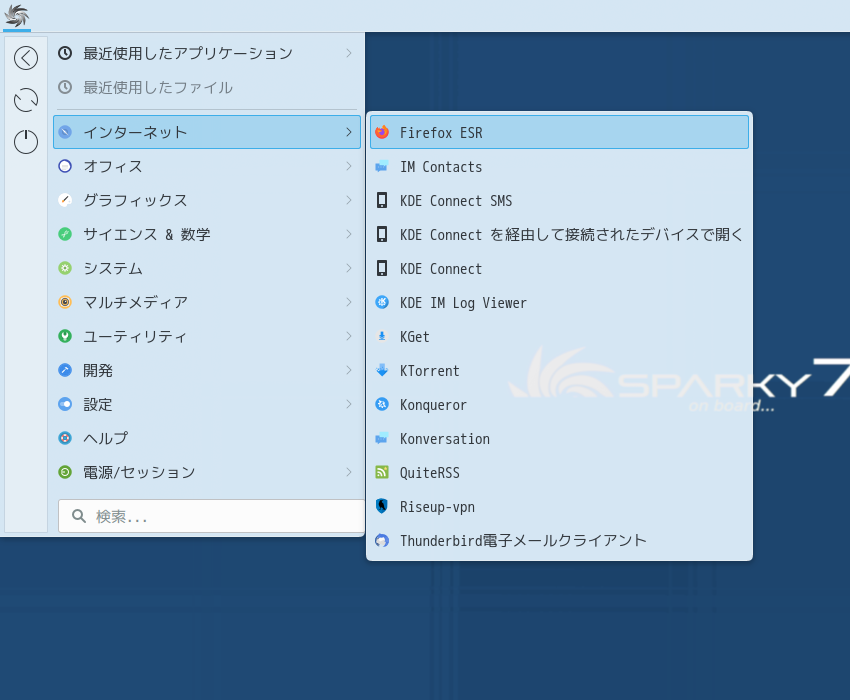Click the Sparky launcher icon in the panel

tap(16, 15)
